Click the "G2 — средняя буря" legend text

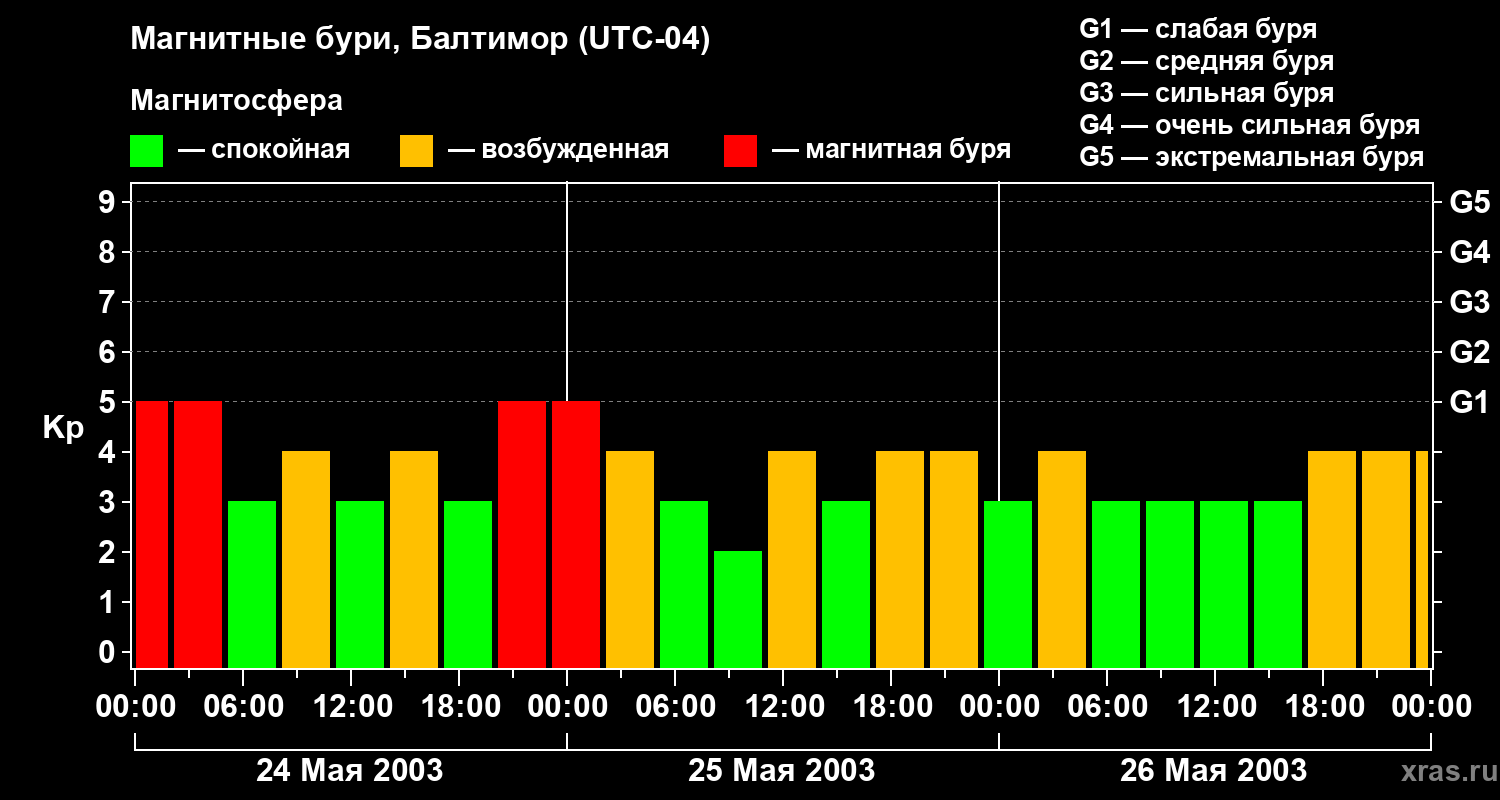[1206, 61]
